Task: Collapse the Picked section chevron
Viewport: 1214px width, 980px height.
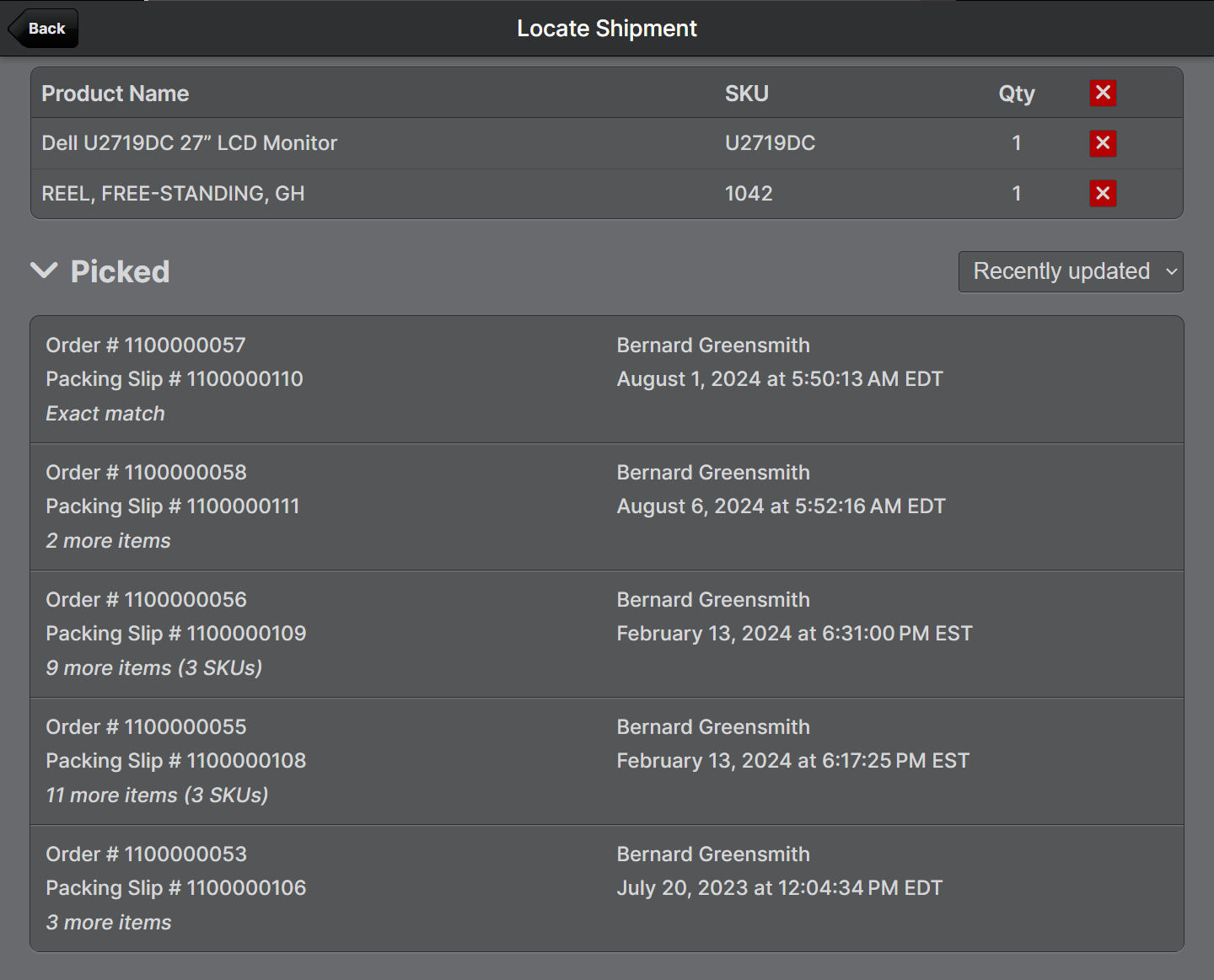Action: tap(44, 270)
